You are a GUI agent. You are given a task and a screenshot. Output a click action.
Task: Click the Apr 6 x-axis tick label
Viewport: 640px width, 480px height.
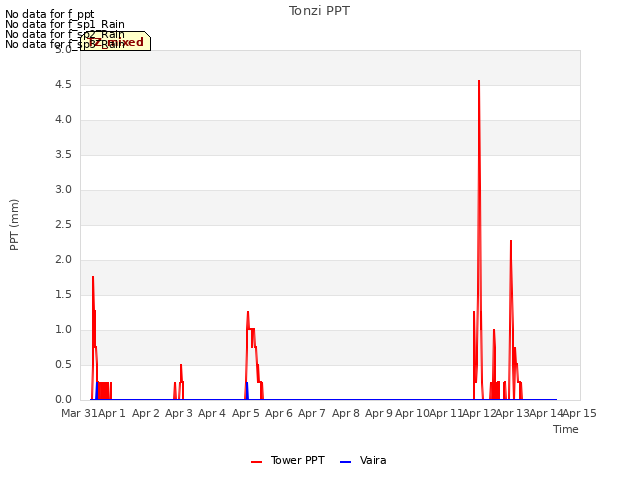tap(279, 413)
